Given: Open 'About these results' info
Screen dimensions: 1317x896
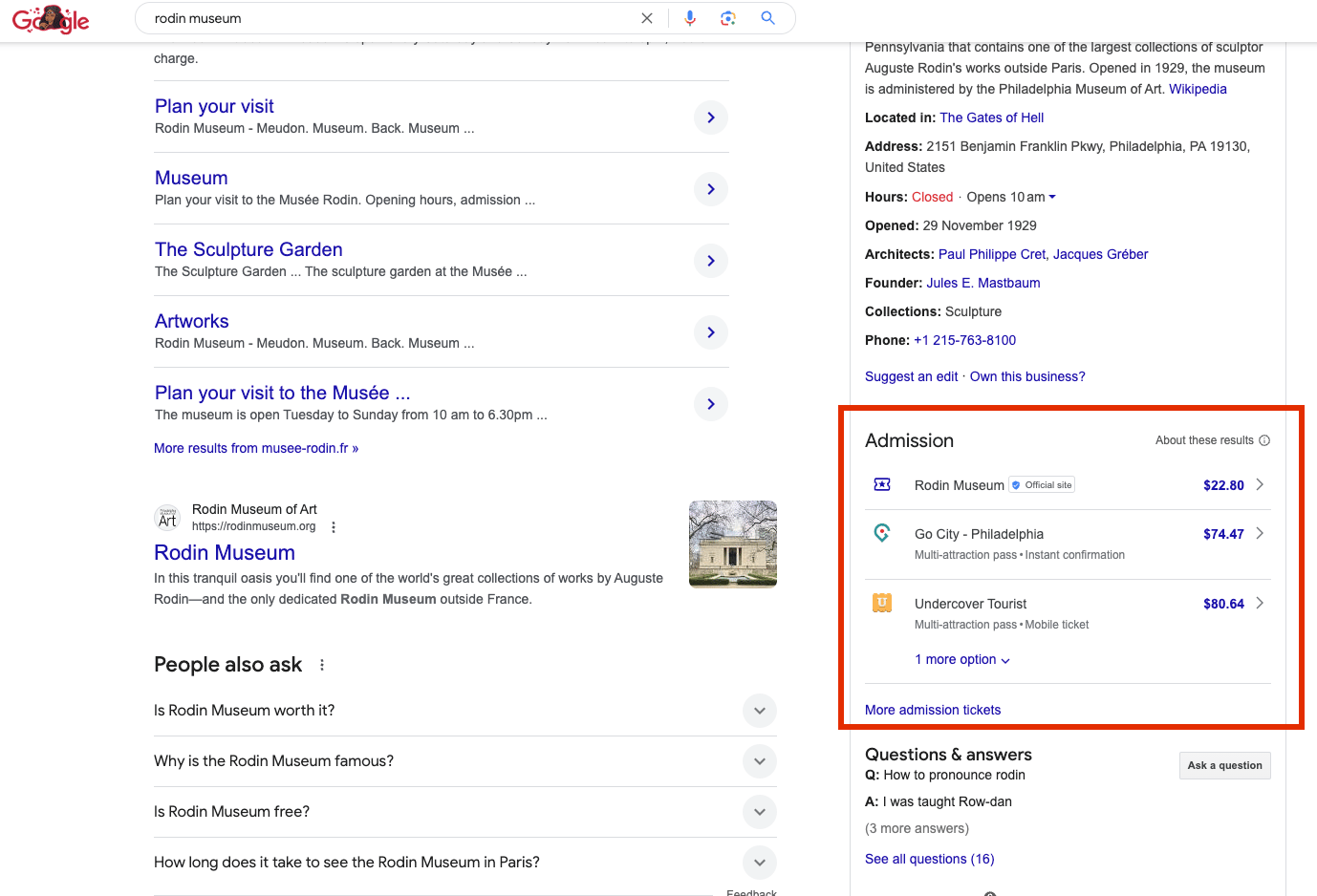Looking at the screenshot, I should pyautogui.click(x=1213, y=440).
